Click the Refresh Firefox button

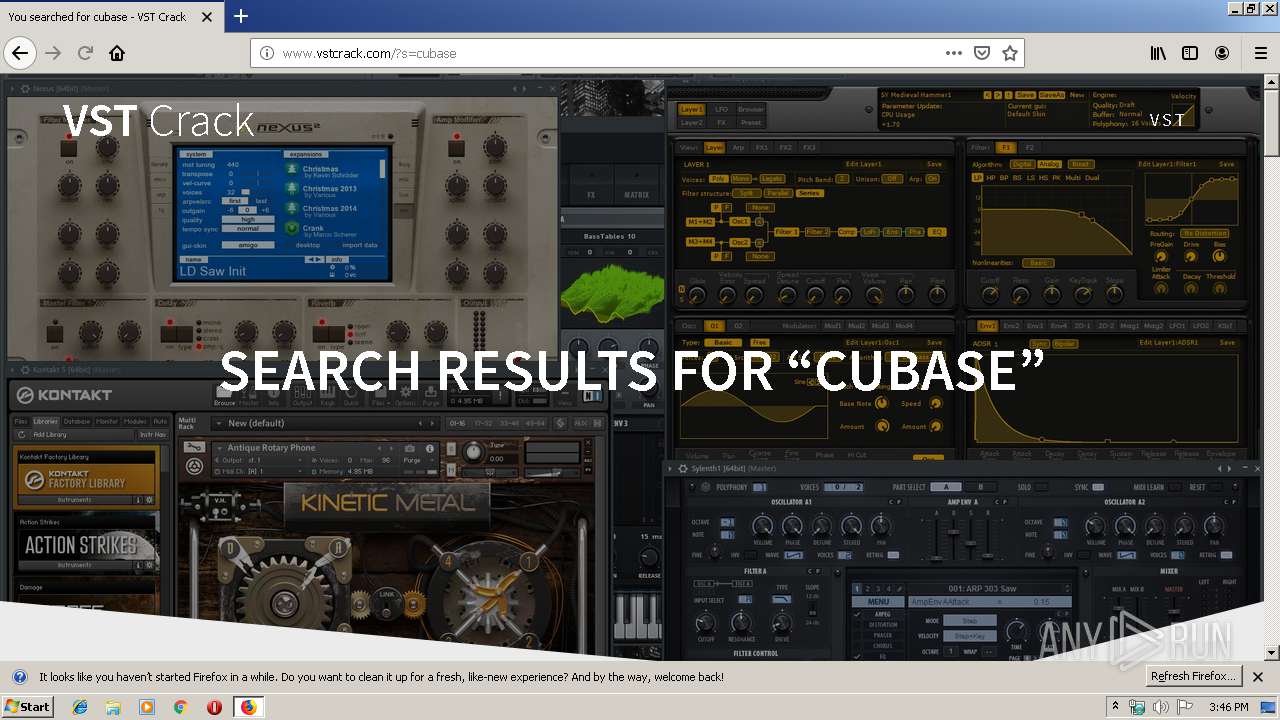tap(1194, 676)
